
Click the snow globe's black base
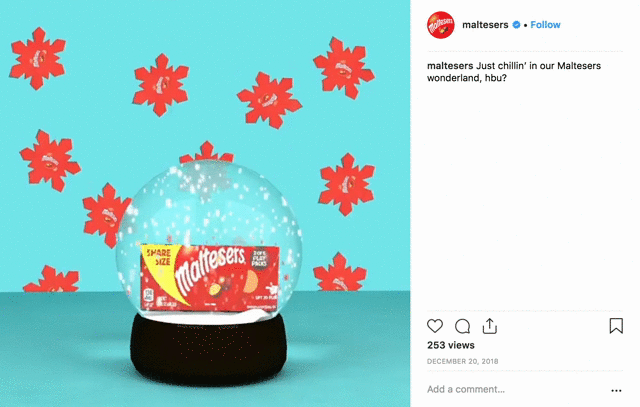[209, 348]
